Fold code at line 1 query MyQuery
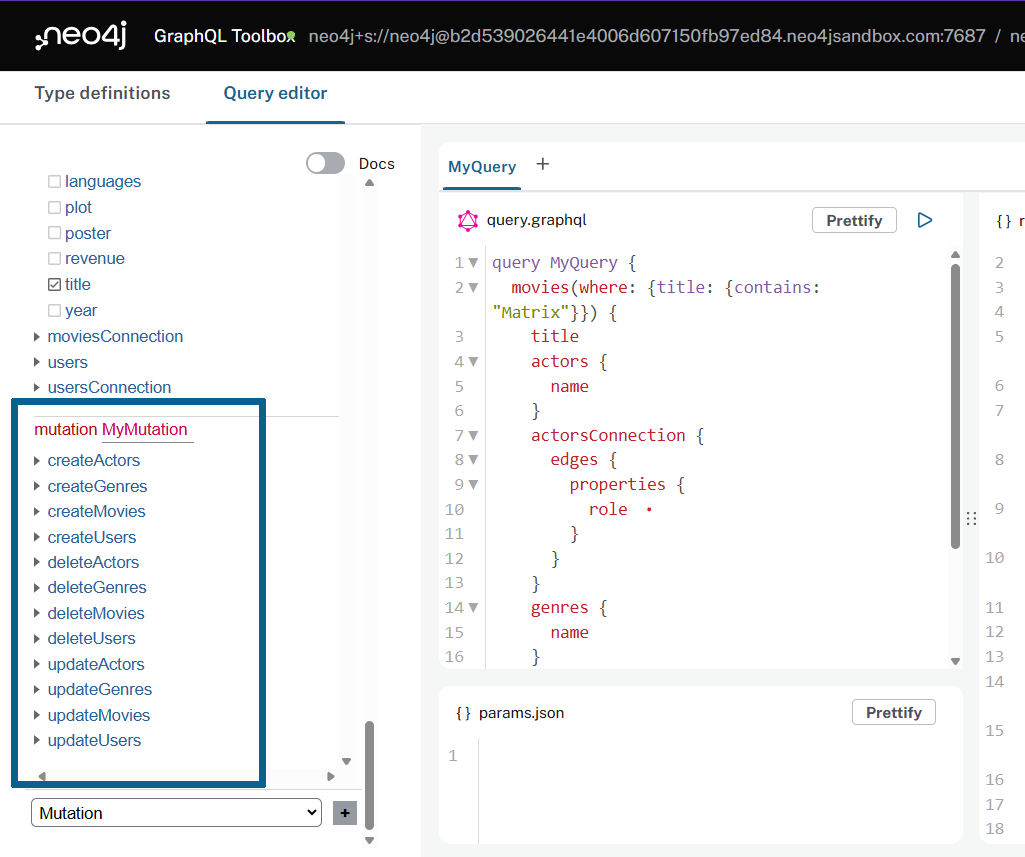 click(x=473, y=263)
